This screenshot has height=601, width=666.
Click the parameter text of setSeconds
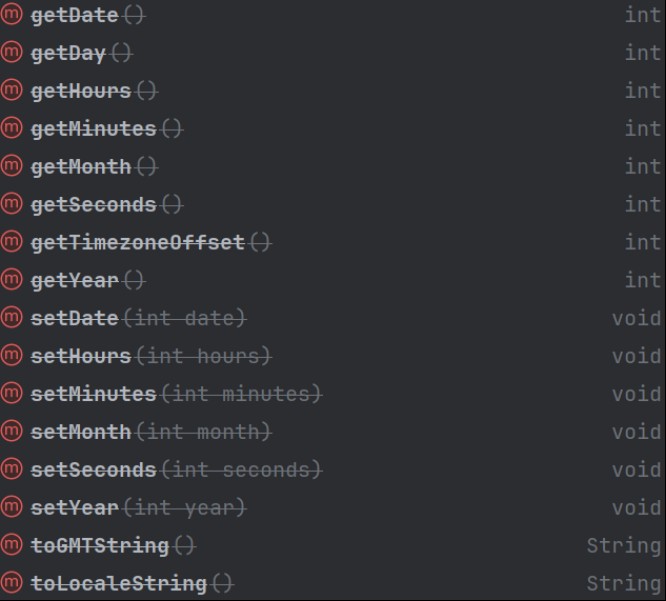tap(241, 470)
